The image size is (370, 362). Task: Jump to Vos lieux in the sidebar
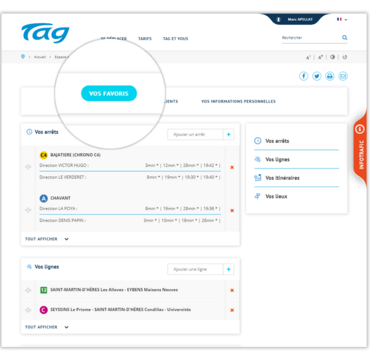[x=276, y=196]
